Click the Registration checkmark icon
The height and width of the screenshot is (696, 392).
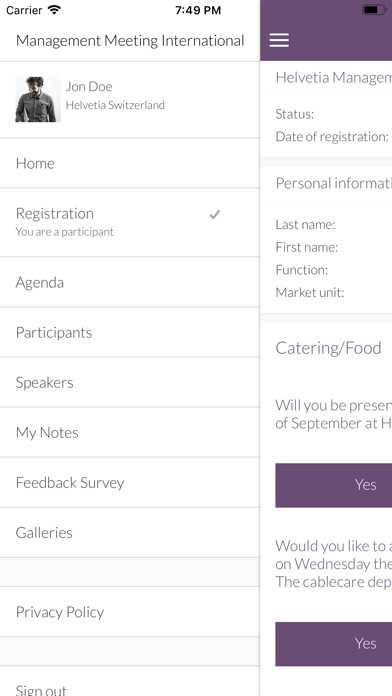point(215,215)
